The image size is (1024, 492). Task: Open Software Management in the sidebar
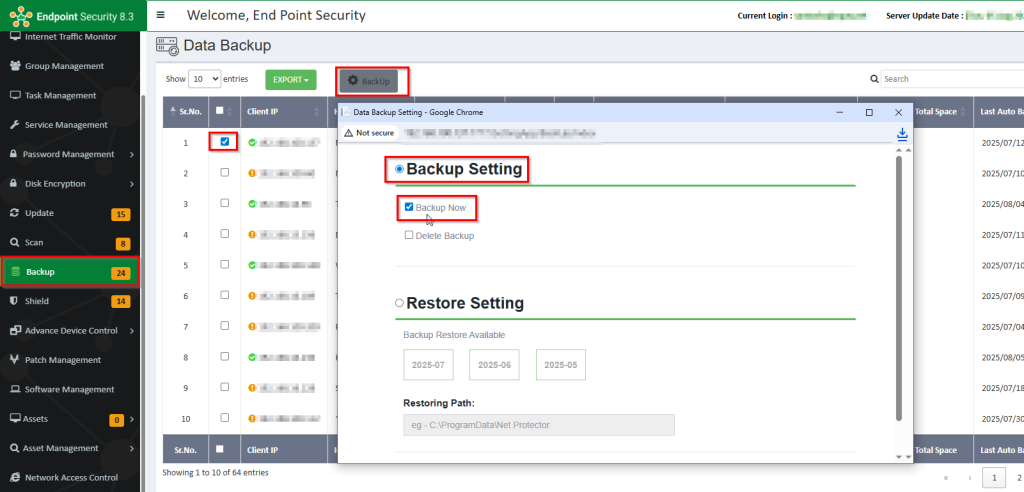[69, 389]
